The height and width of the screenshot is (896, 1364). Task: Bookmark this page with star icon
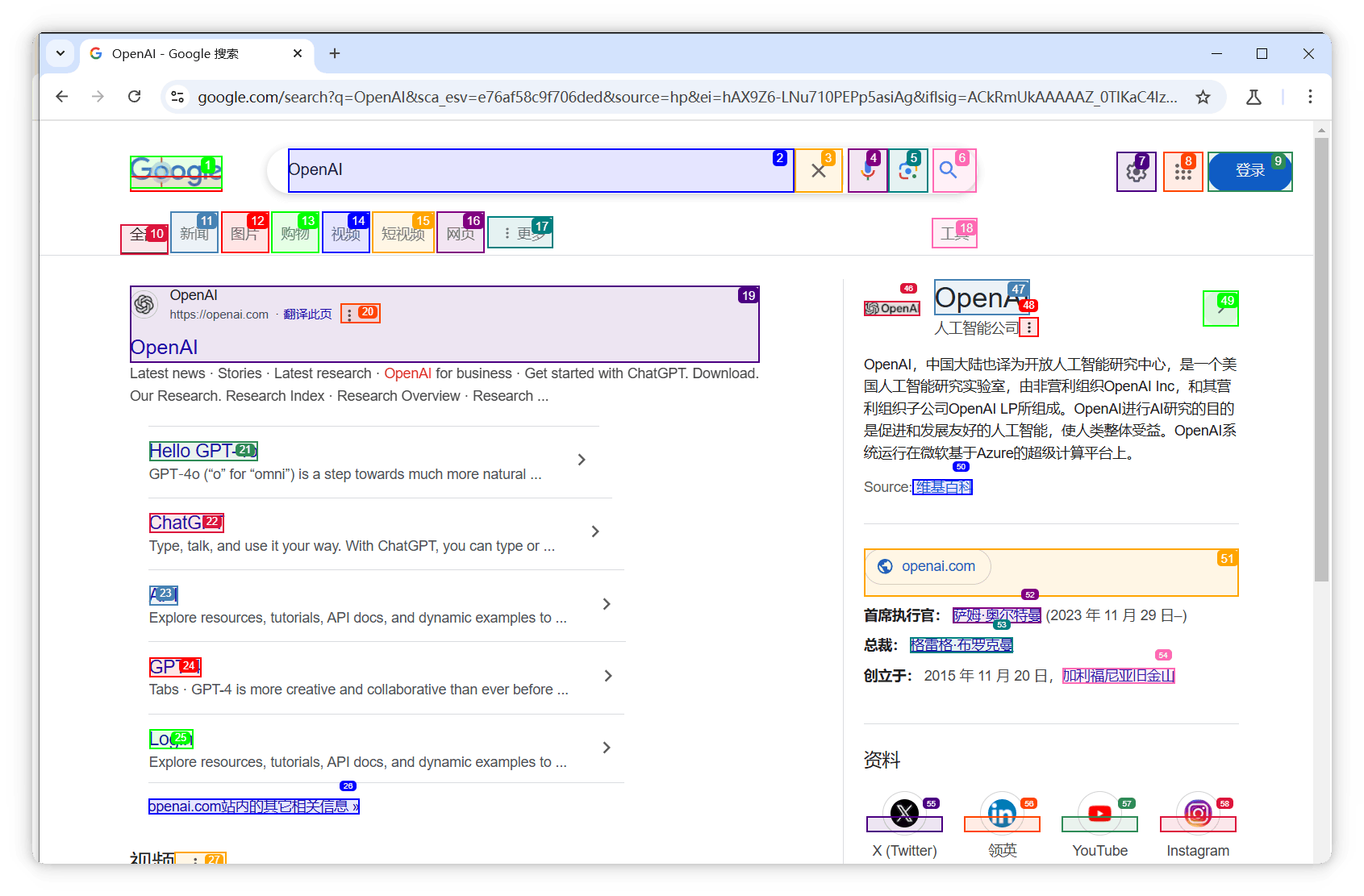1203,97
